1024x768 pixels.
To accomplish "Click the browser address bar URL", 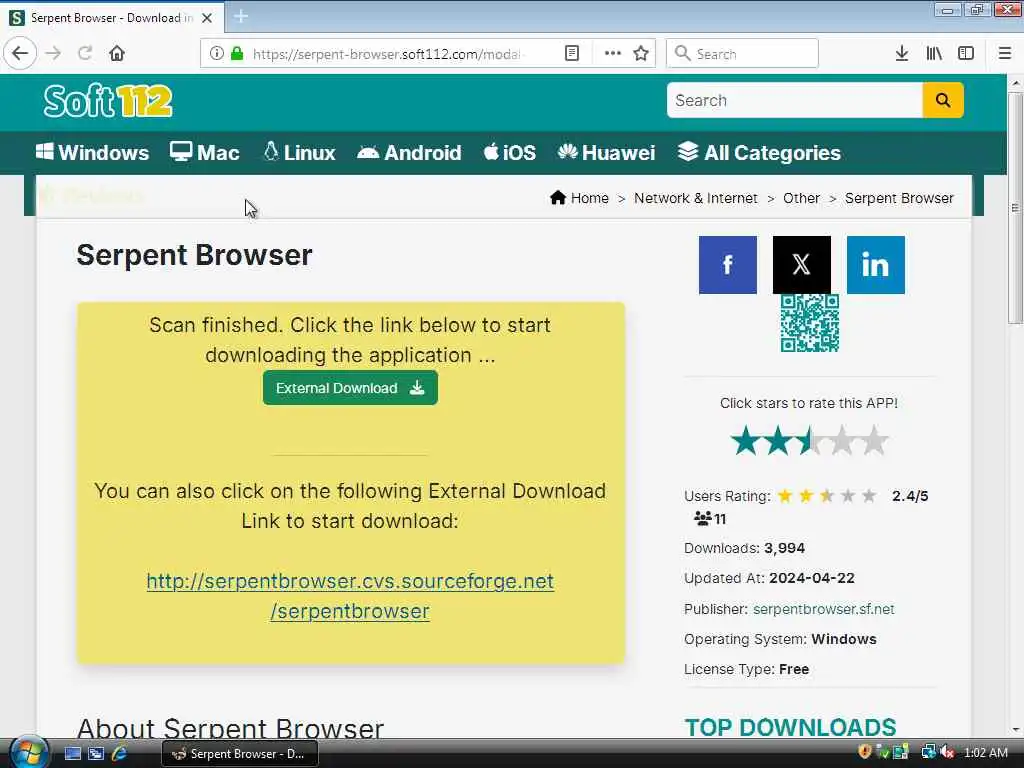I will click(x=387, y=54).
